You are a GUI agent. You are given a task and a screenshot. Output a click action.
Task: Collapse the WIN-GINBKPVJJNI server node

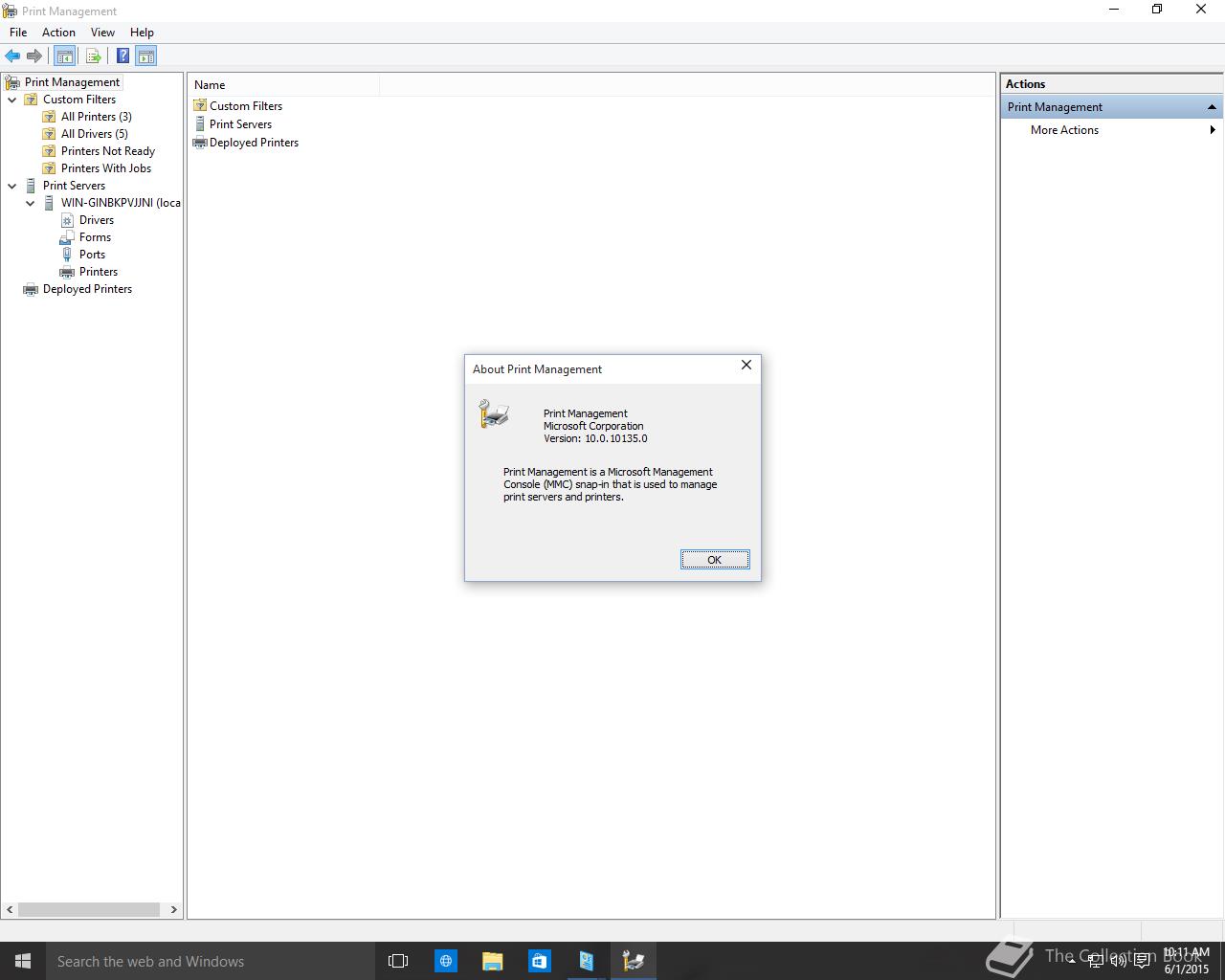31,203
